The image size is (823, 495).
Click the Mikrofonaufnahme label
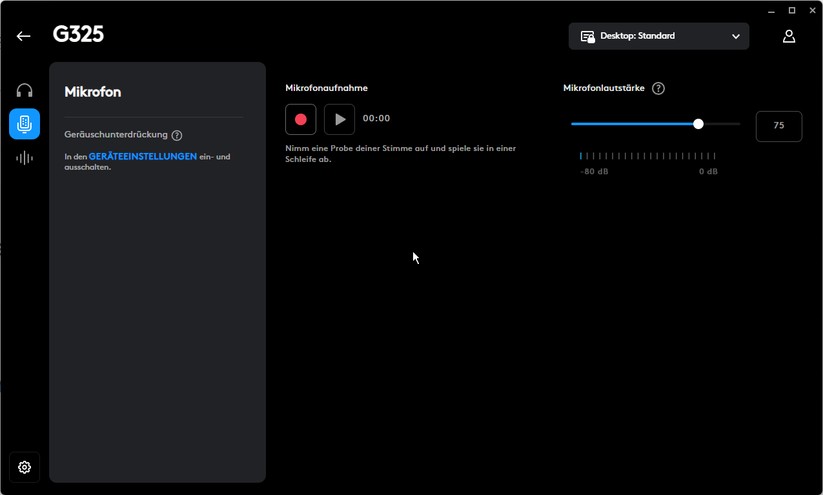click(326, 88)
